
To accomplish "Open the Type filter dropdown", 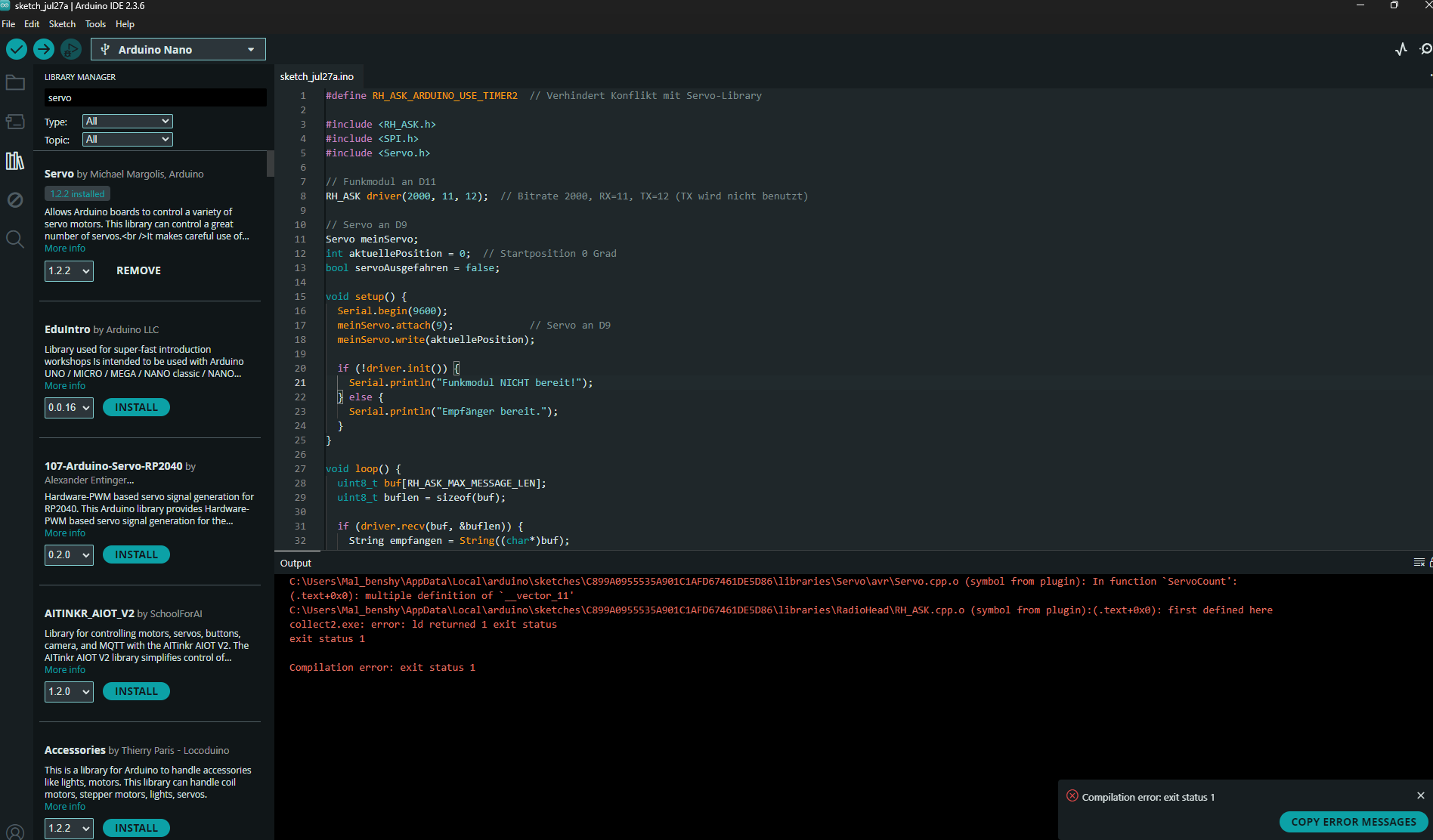I will (x=127, y=121).
